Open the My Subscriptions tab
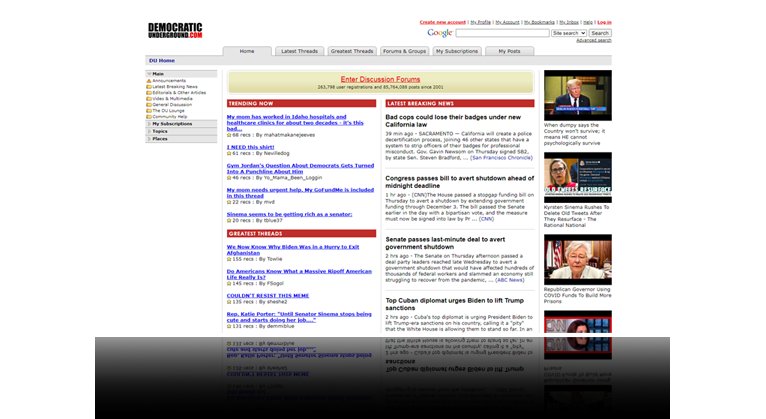Image resolution: width=766 pixels, height=419 pixels. click(457, 51)
